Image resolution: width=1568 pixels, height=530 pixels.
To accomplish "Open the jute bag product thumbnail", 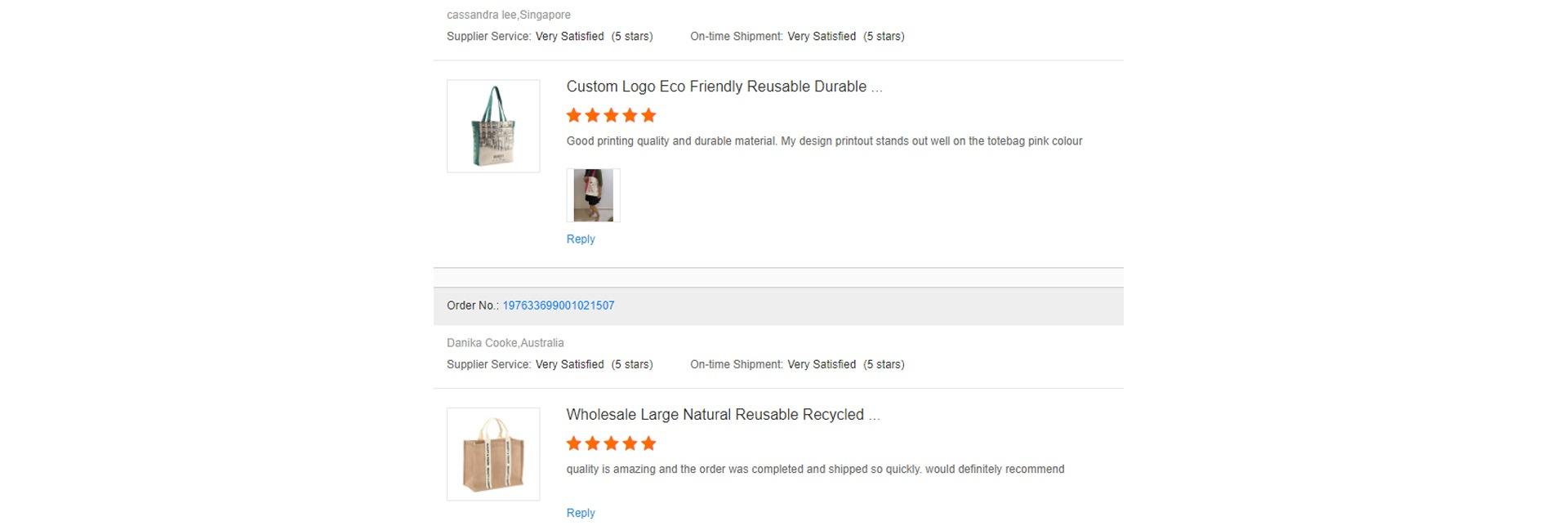I will click(493, 454).
